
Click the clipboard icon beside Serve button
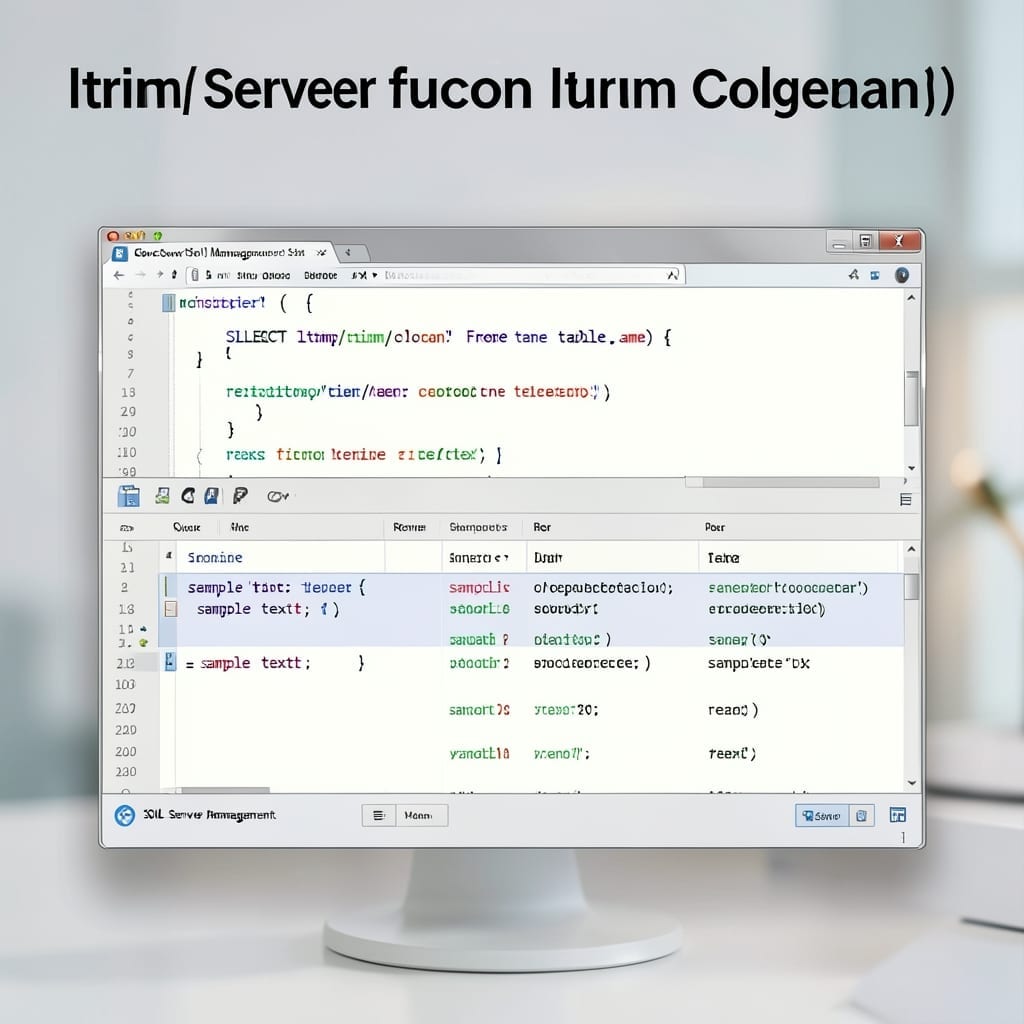pyautogui.click(x=861, y=816)
